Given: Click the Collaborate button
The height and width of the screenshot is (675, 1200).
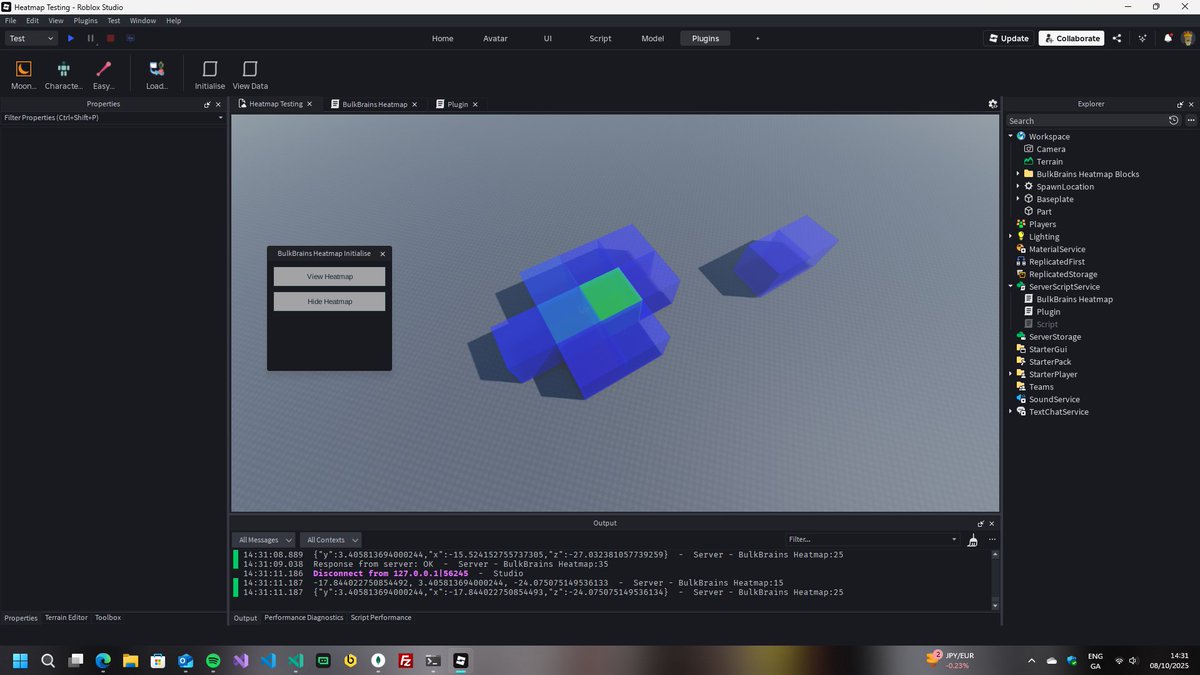Looking at the screenshot, I should [1071, 38].
